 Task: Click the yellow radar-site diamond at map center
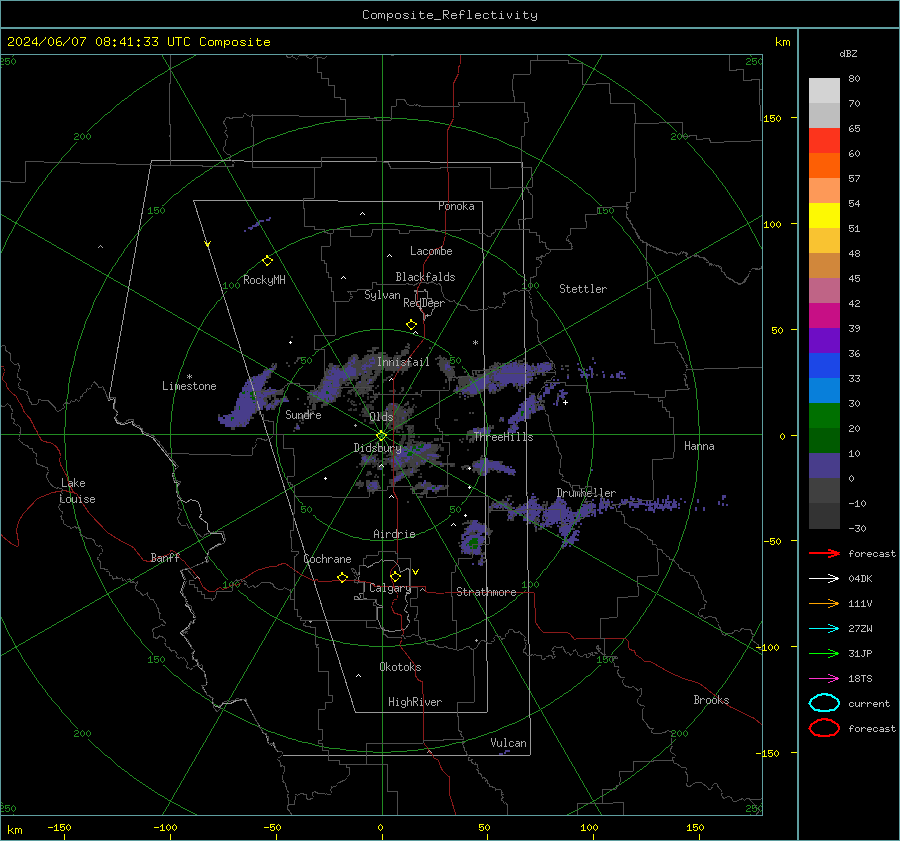tap(382, 436)
